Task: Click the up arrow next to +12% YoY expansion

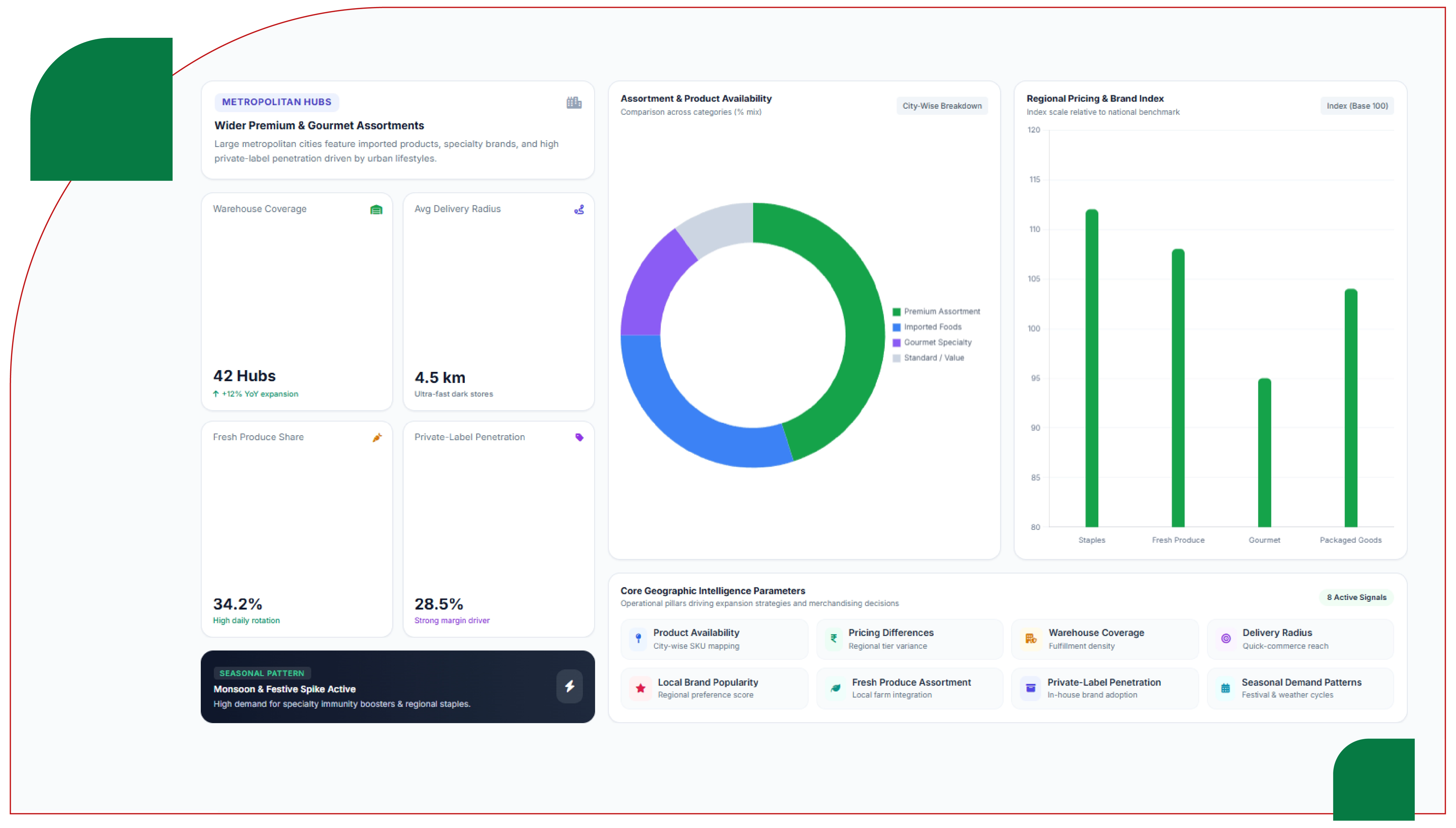Action: click(x=216, y=394)
